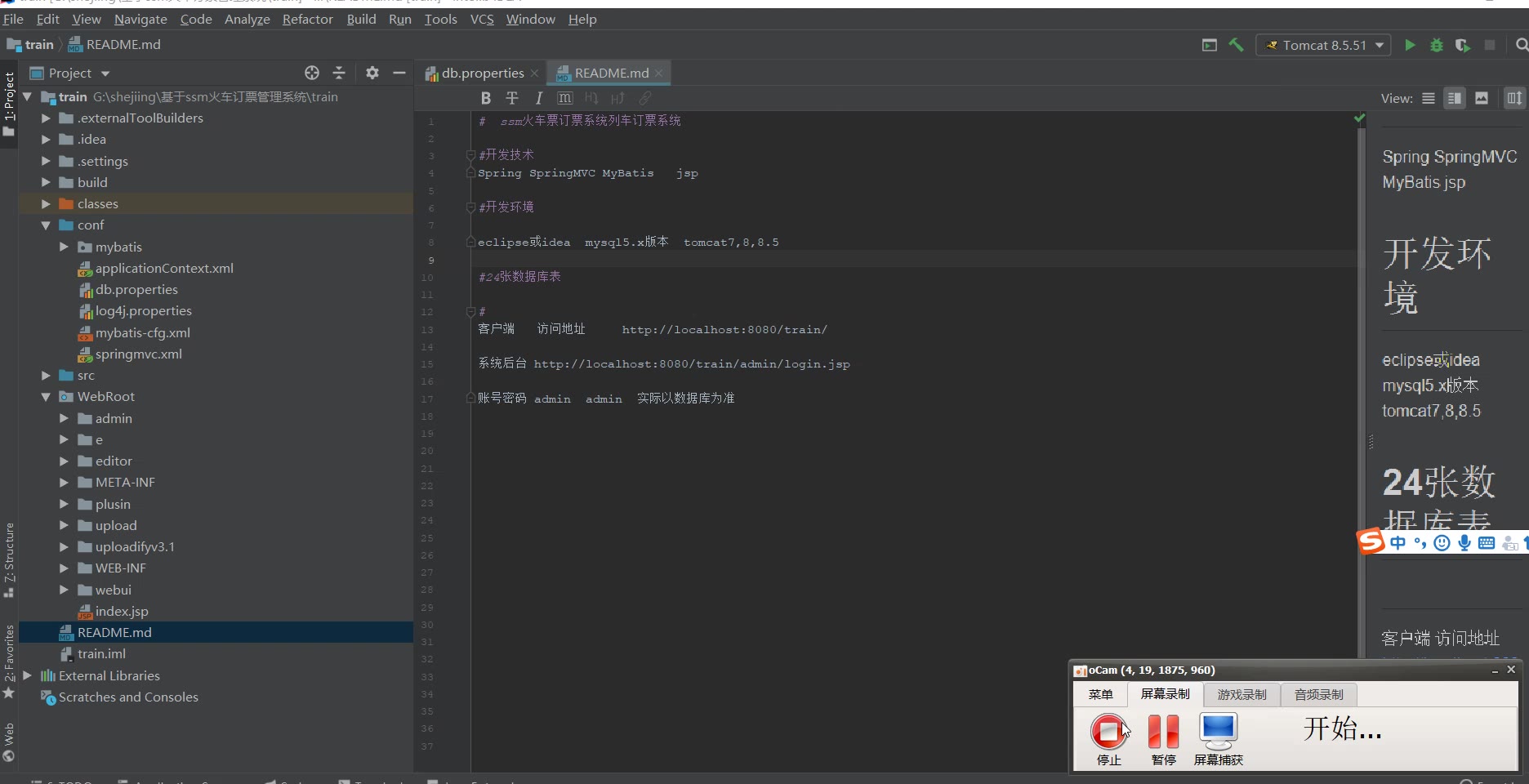Viewport: 1529px width, 784px height.
Task: Switch to editor-only view mode
Action: (1429, 98)
